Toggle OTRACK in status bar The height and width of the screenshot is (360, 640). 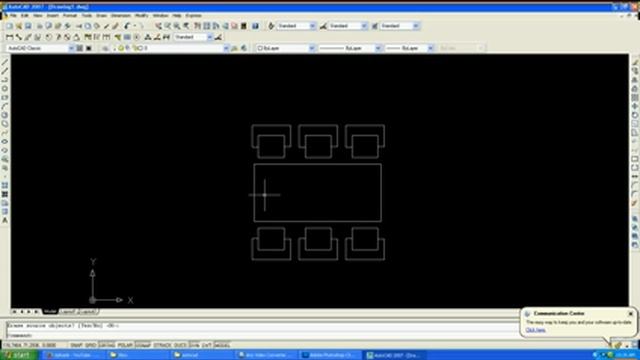162,345
